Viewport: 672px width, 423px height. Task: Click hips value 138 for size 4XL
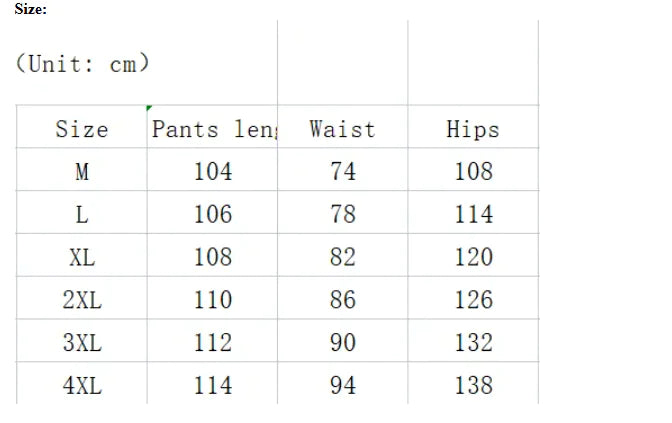[473, 386]
